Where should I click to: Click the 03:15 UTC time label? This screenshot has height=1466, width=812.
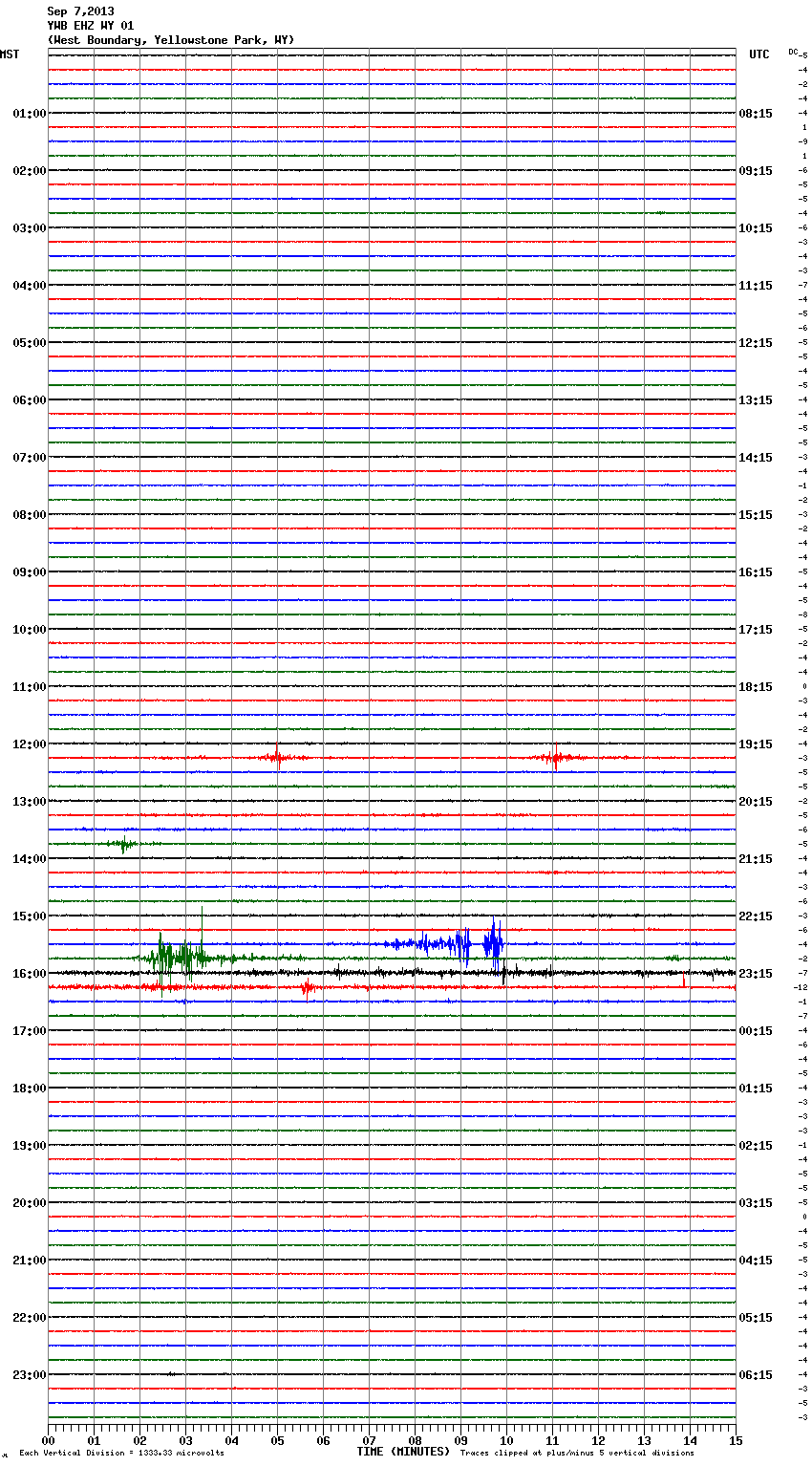tap(756, 1202)
